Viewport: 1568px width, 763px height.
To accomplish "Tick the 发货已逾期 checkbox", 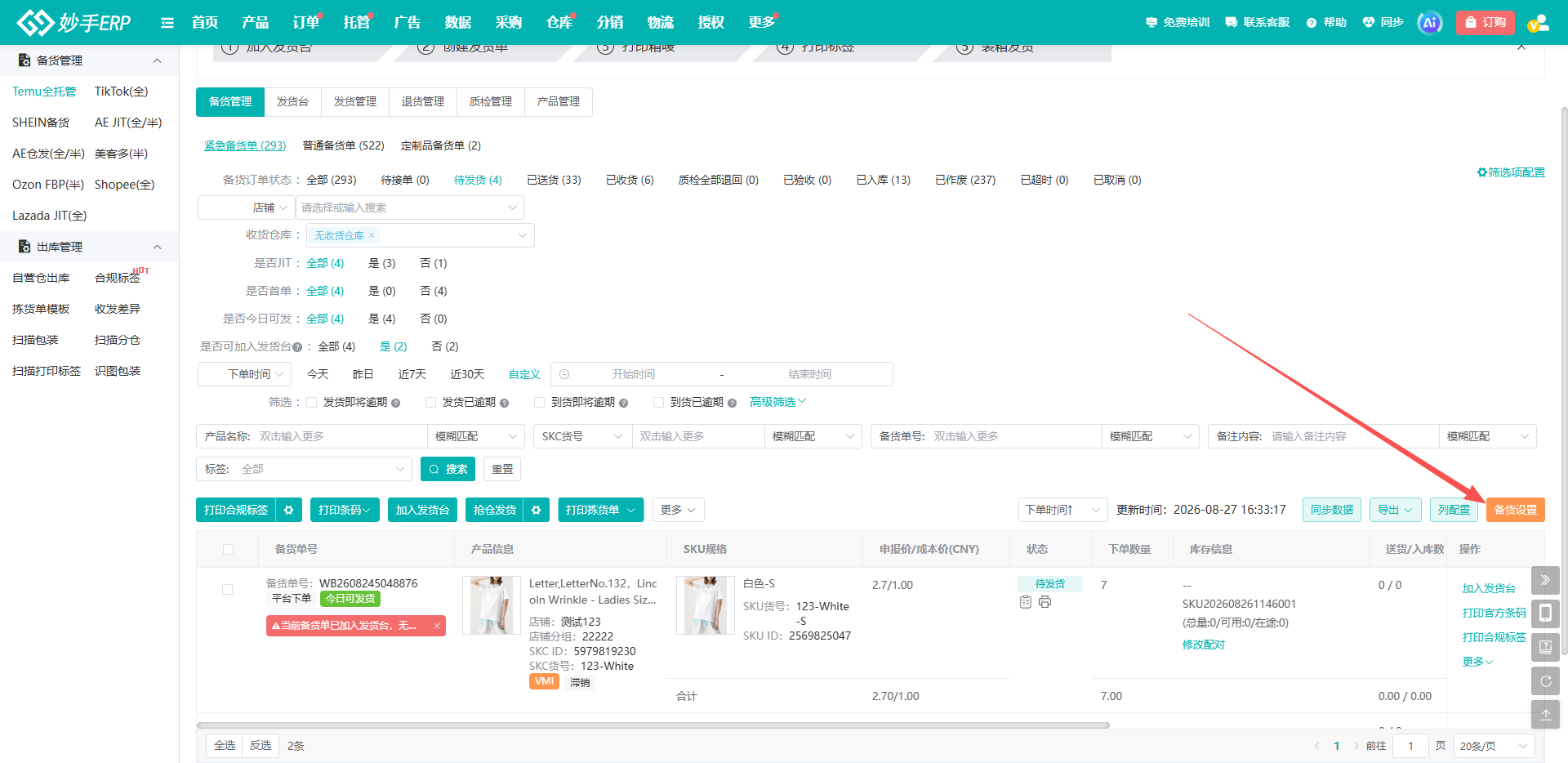I will [430, 402].
